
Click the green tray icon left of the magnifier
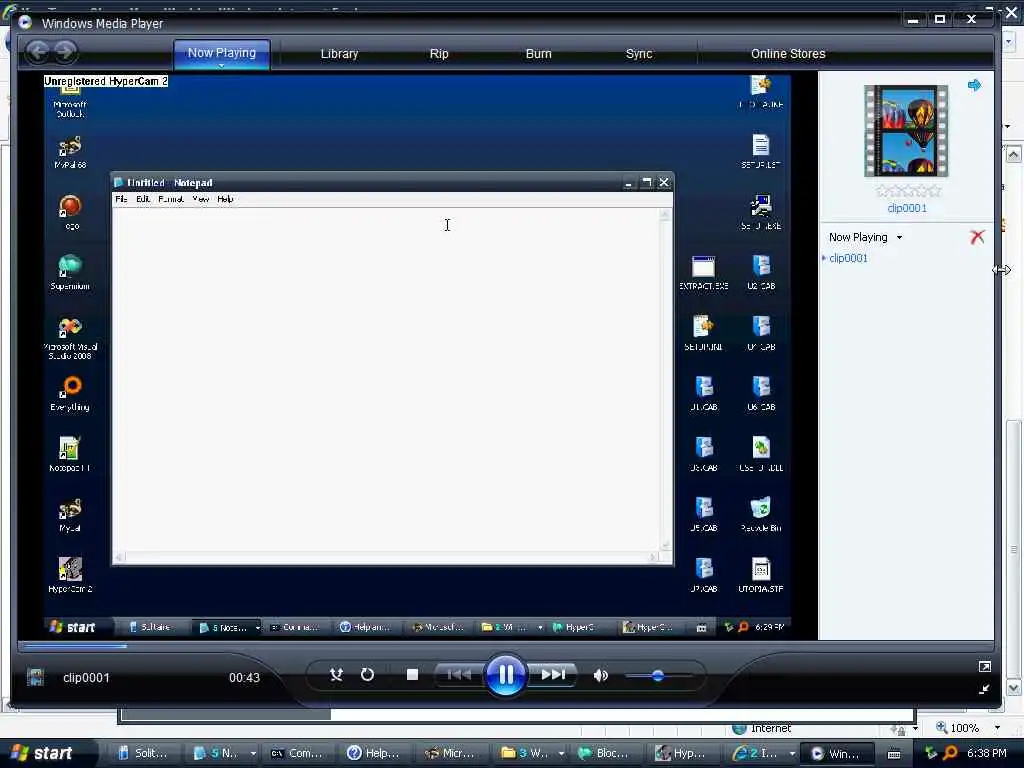(x=930, y=754)
